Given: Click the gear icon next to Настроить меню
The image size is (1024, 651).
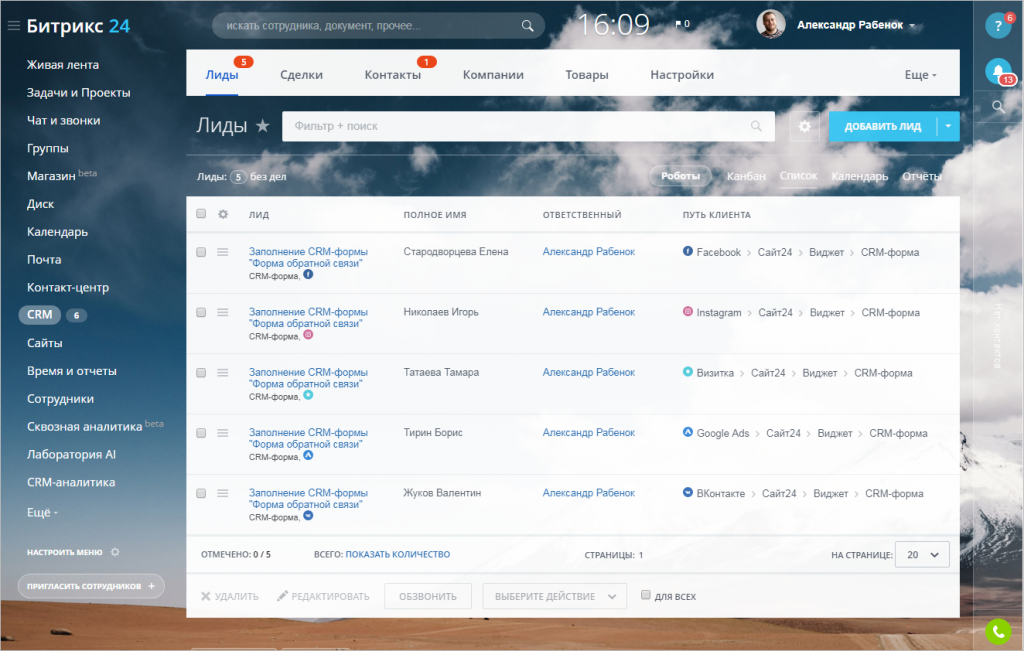Looking at the screenshot, I should 115,552.
